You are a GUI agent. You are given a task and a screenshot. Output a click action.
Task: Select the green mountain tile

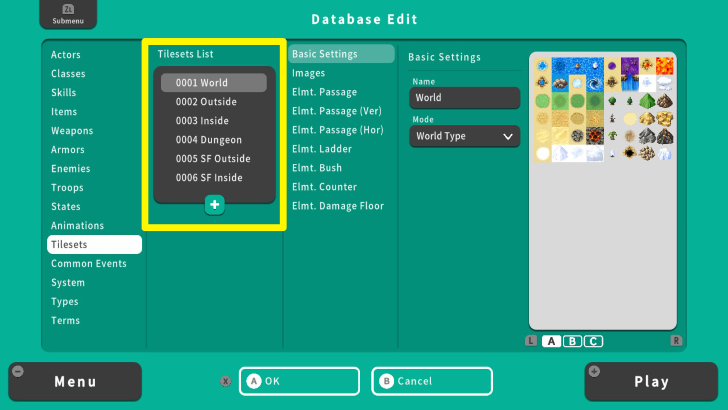point(647,101)
